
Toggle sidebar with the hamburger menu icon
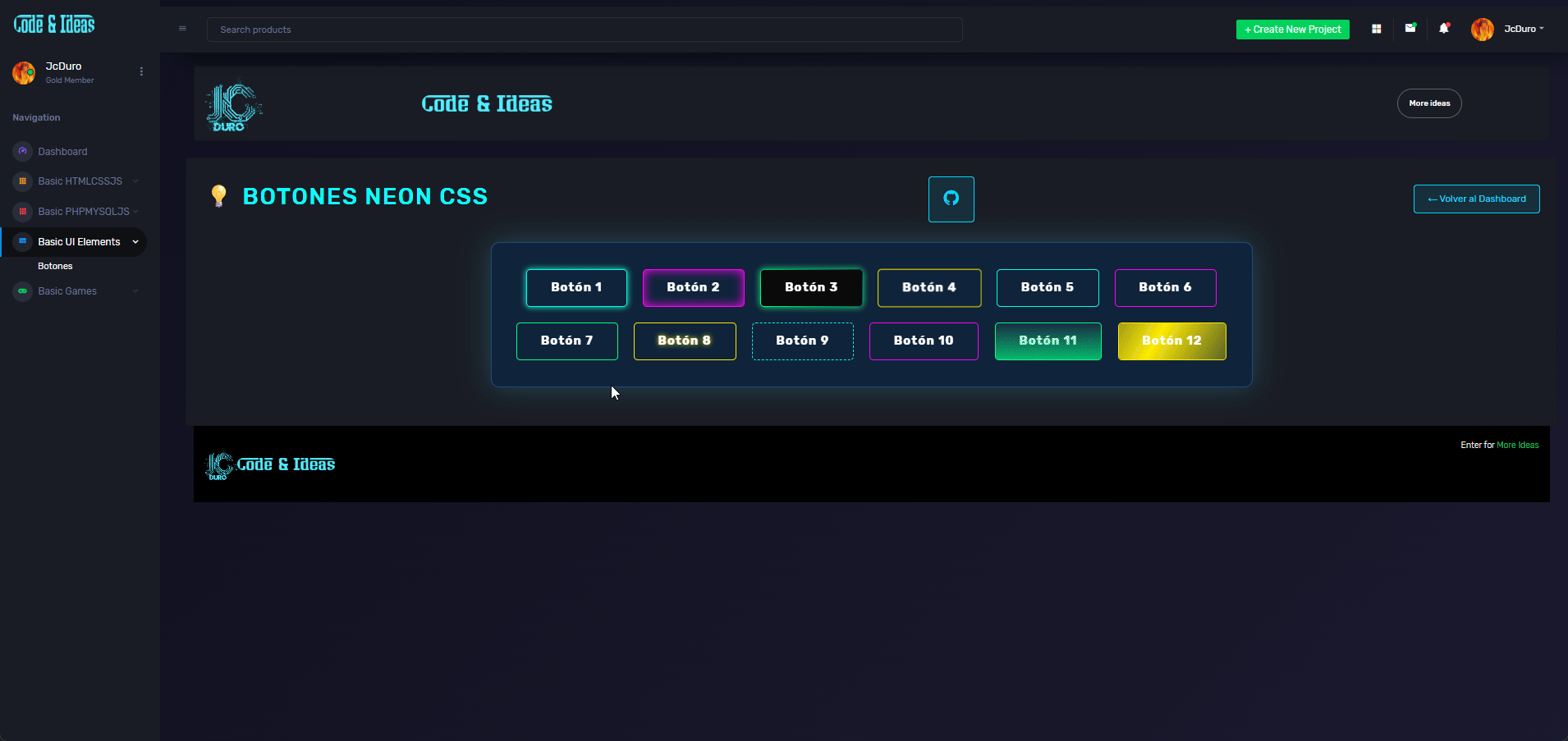[182, 29]
